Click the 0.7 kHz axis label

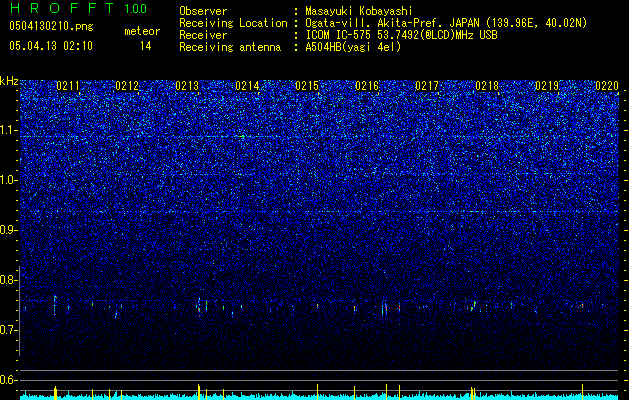click(x=8, y=330)
